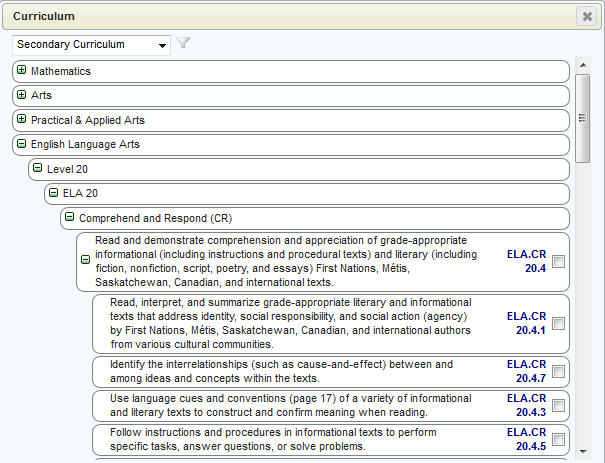Viewport: 605px width, 463px height.
Task: Click the filter funnel icon
Action: 183,44
